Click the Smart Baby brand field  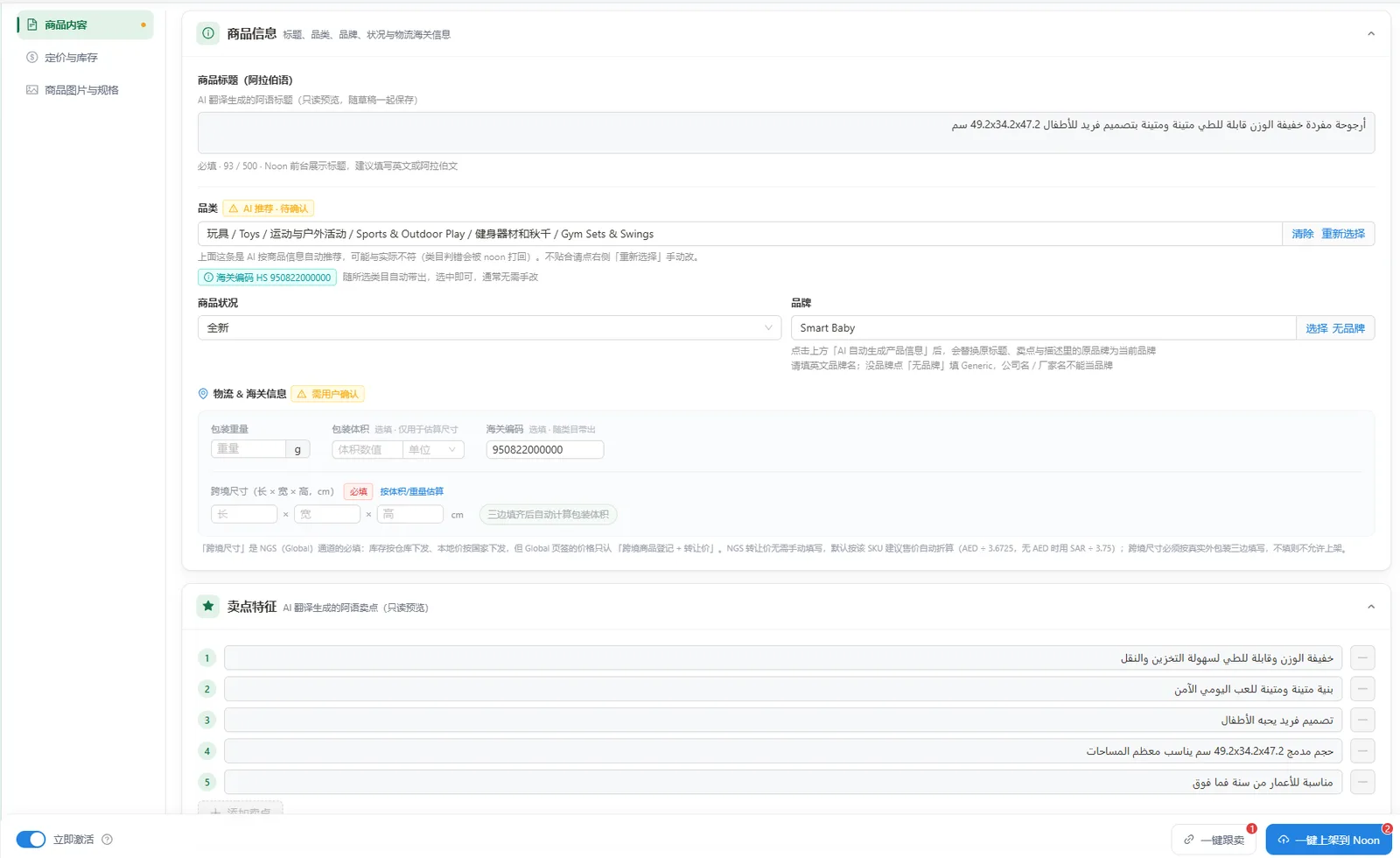point(1043,327)
